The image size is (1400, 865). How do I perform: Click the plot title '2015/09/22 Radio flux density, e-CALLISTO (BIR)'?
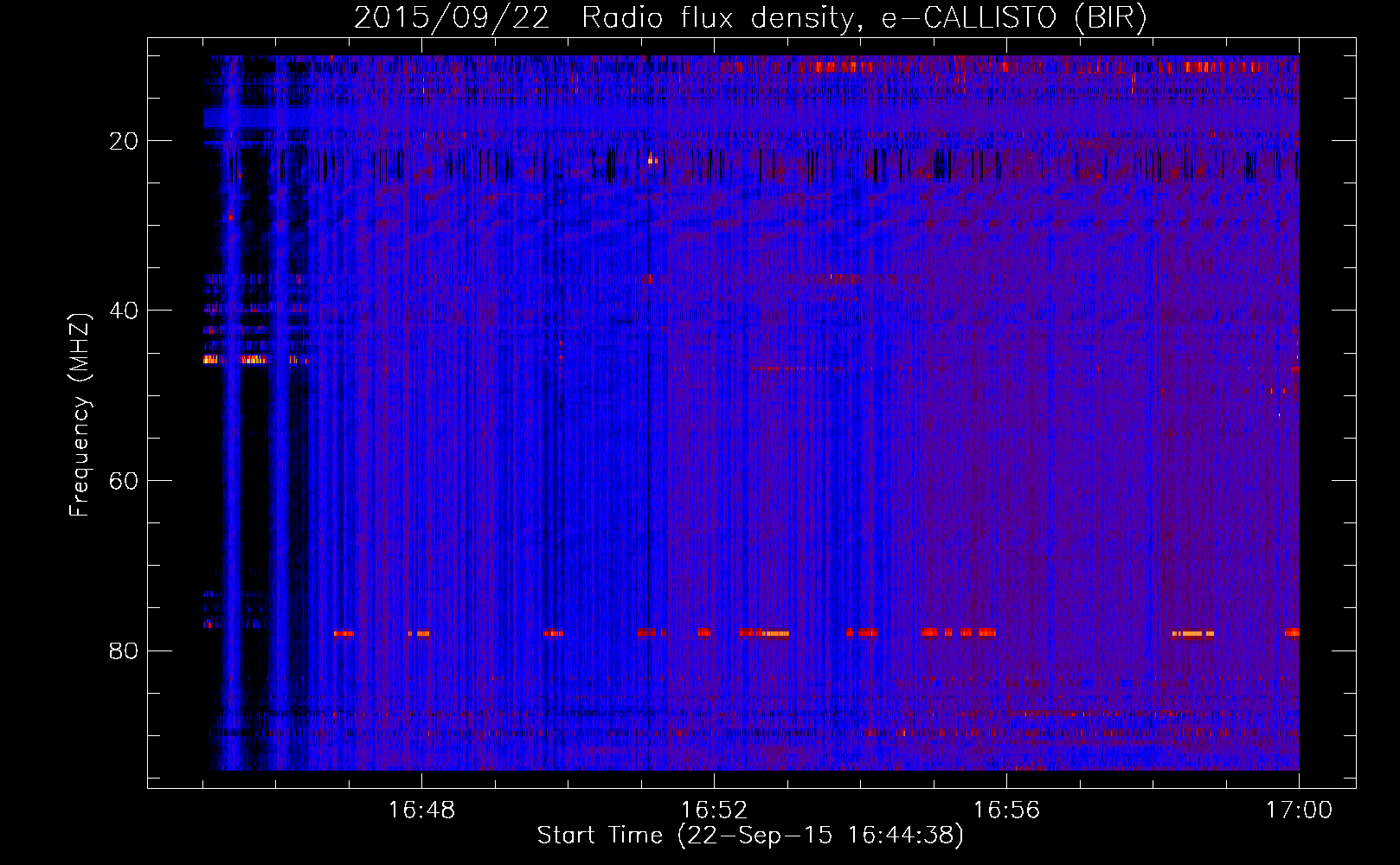(x=750, y=18)
